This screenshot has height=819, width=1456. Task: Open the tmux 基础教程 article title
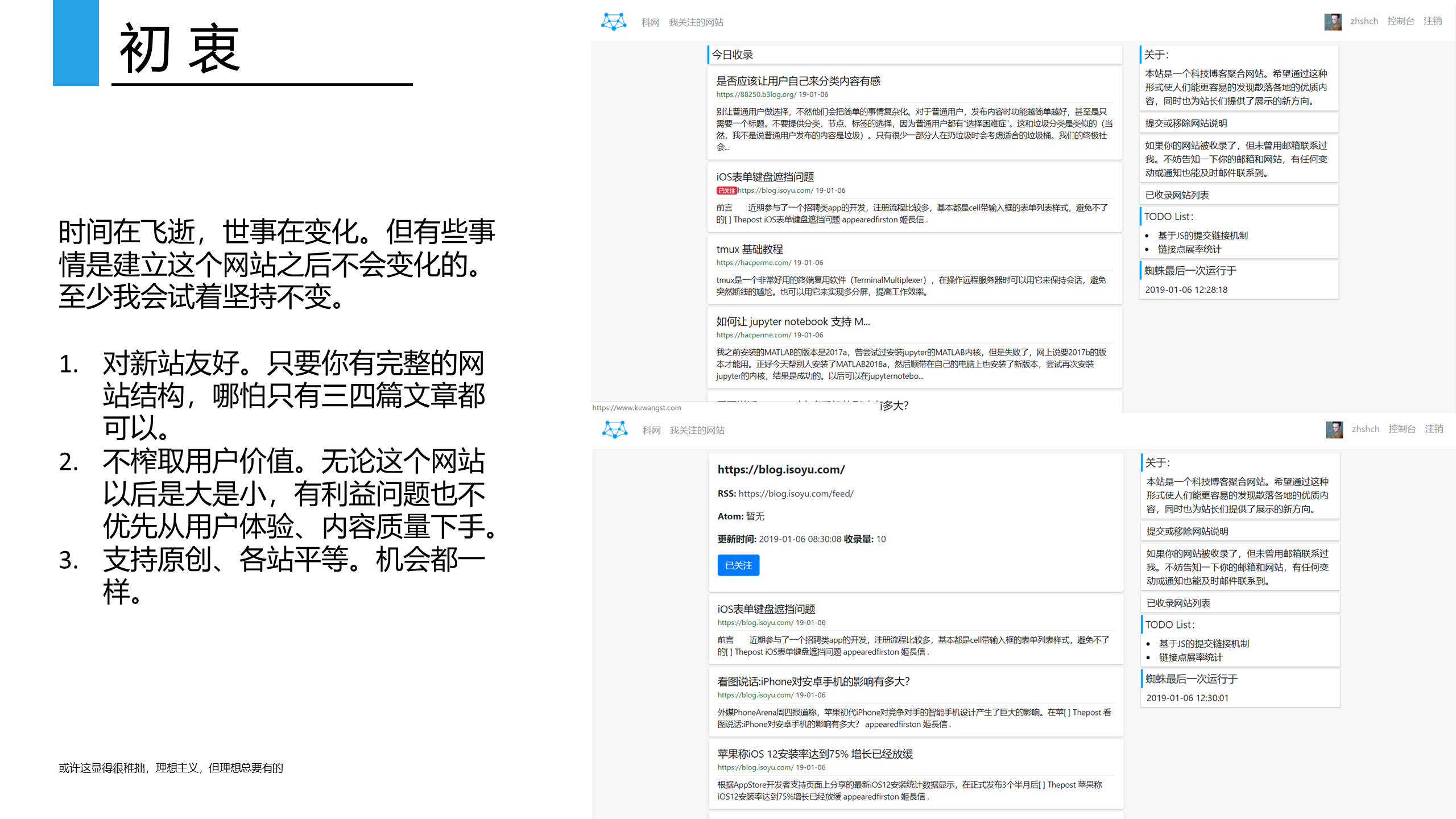pos(750,249)
